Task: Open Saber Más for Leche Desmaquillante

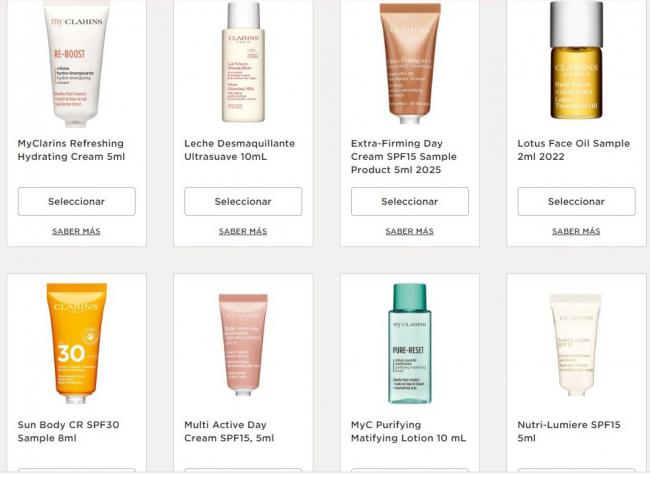Action: click(x=243, y=231)
